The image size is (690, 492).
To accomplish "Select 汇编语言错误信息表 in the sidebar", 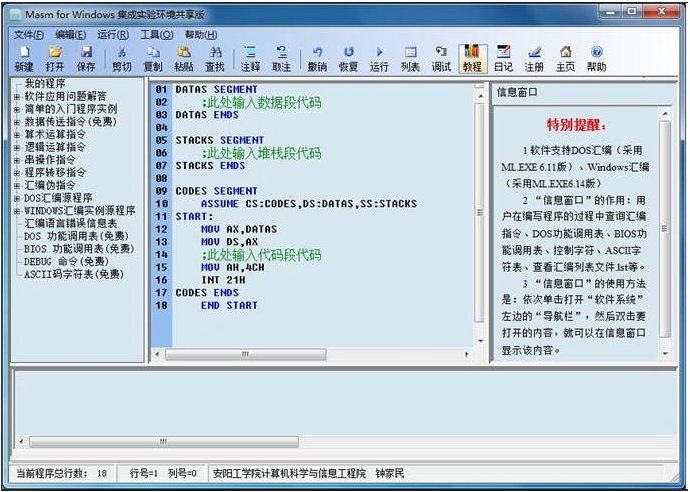I will (x=71, y=224).
